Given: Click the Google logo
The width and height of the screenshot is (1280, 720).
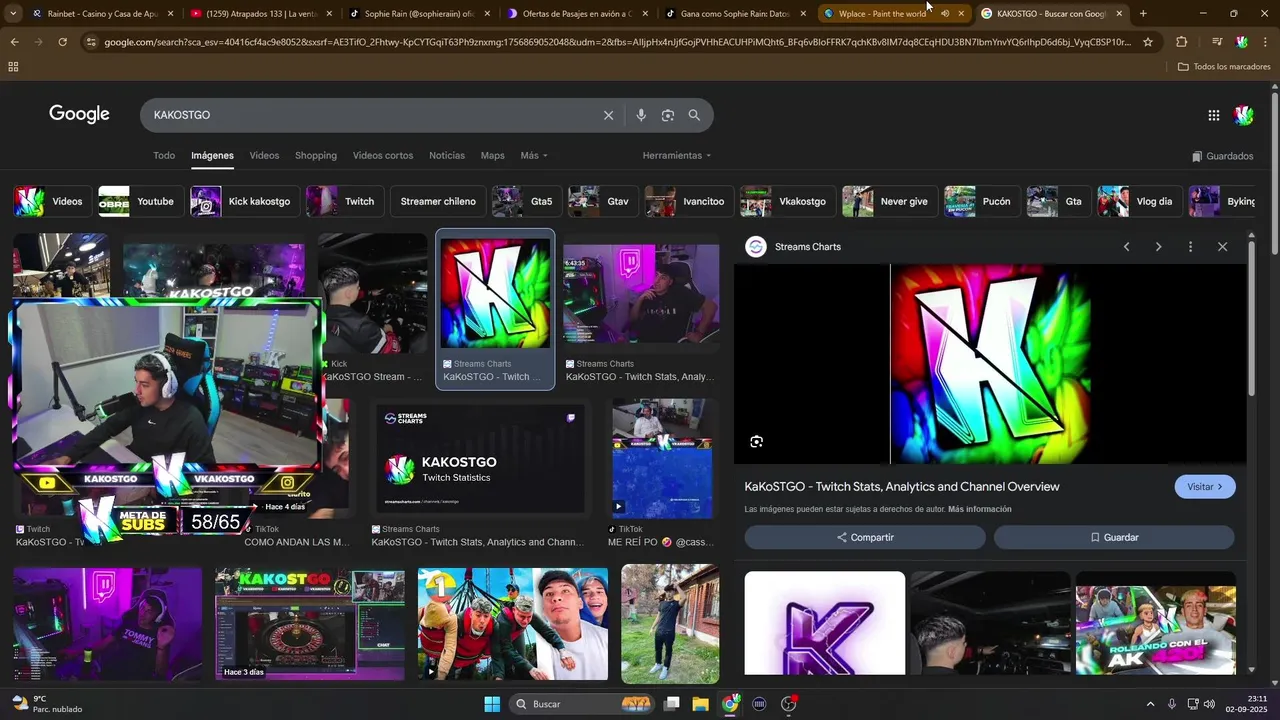Looking at the screenshot, I should (x=79, y=114).
